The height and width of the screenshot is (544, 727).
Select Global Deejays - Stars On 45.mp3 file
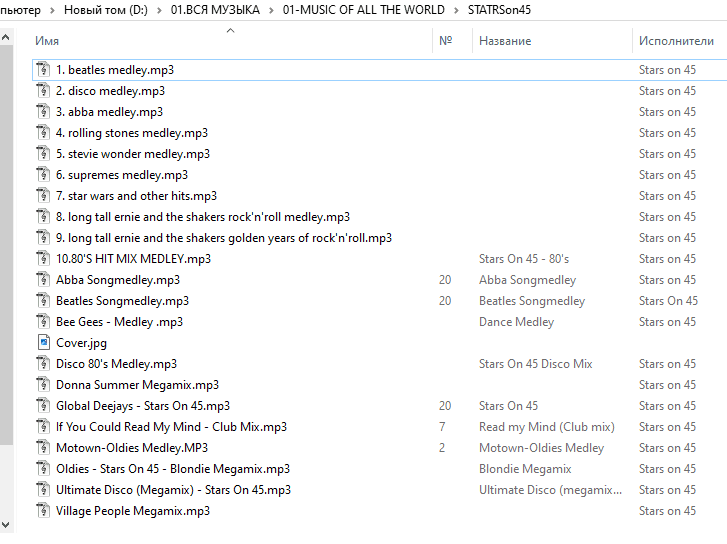[x=142, y=406]
